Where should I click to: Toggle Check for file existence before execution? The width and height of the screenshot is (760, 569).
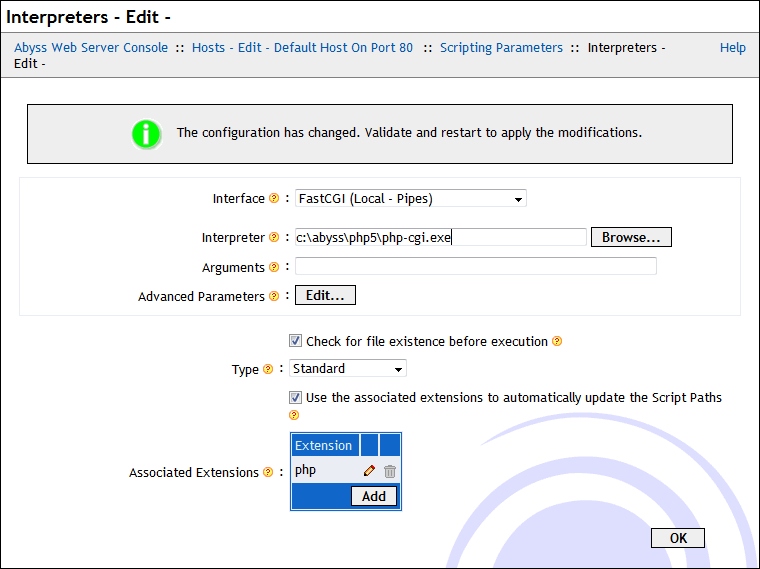(x=296, y=341)
